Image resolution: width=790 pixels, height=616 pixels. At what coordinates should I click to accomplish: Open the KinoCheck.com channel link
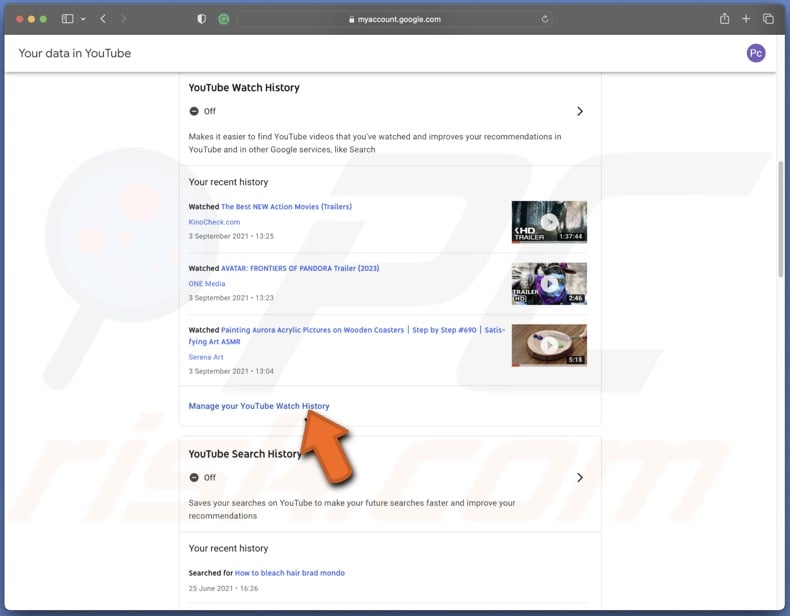pyautogui.click(x=214, y=222)
